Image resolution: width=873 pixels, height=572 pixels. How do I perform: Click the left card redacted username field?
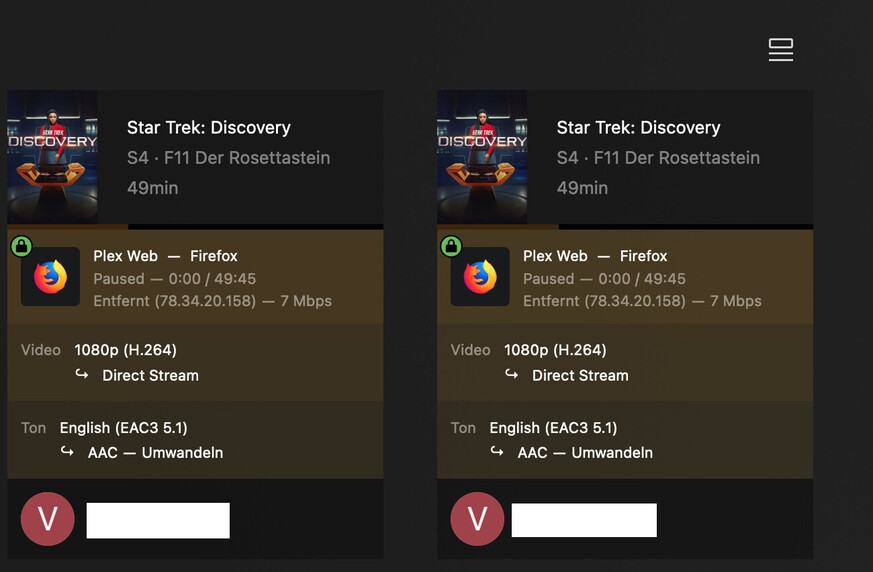point(158,521)
